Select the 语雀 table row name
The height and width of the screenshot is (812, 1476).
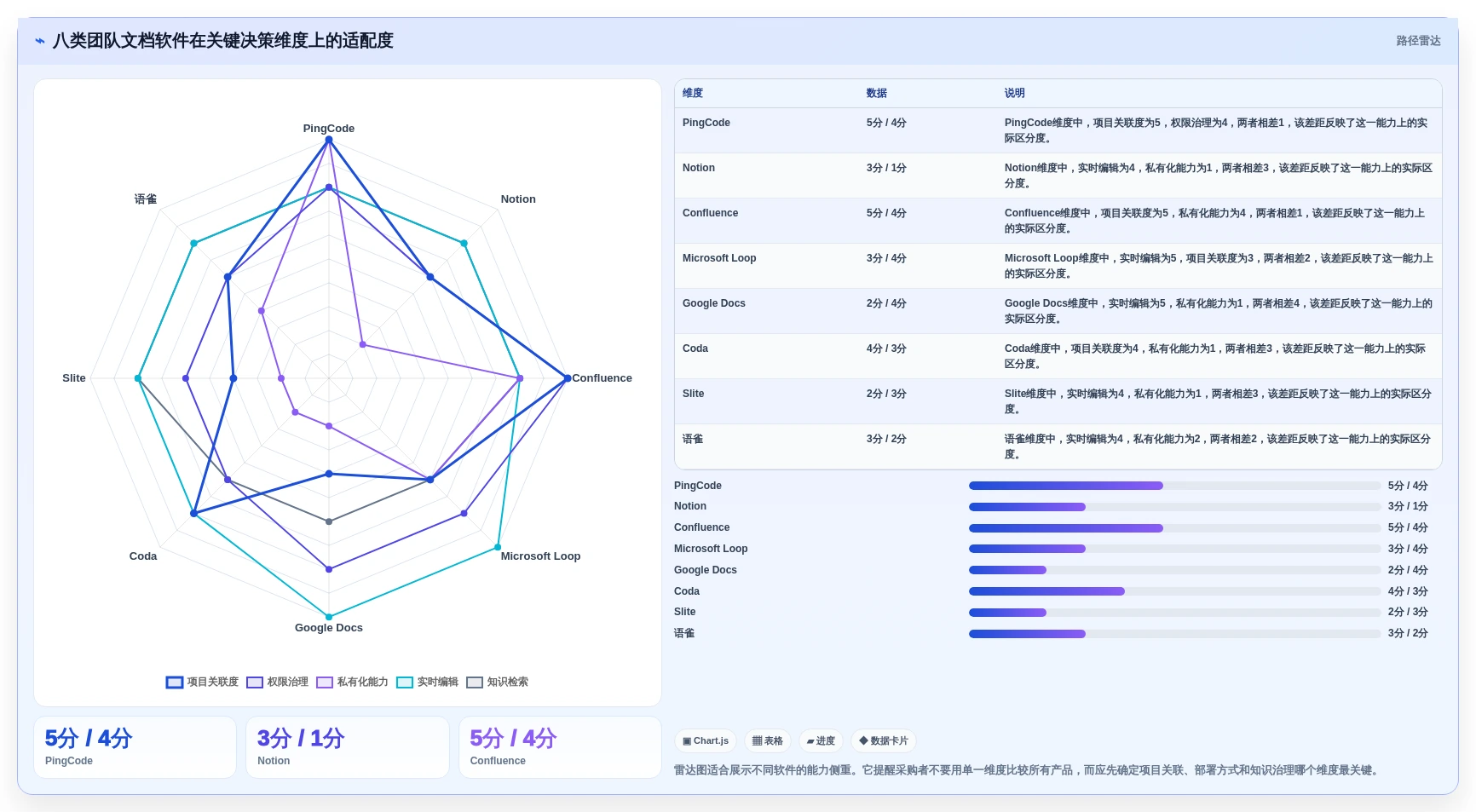tap(693, 439)
